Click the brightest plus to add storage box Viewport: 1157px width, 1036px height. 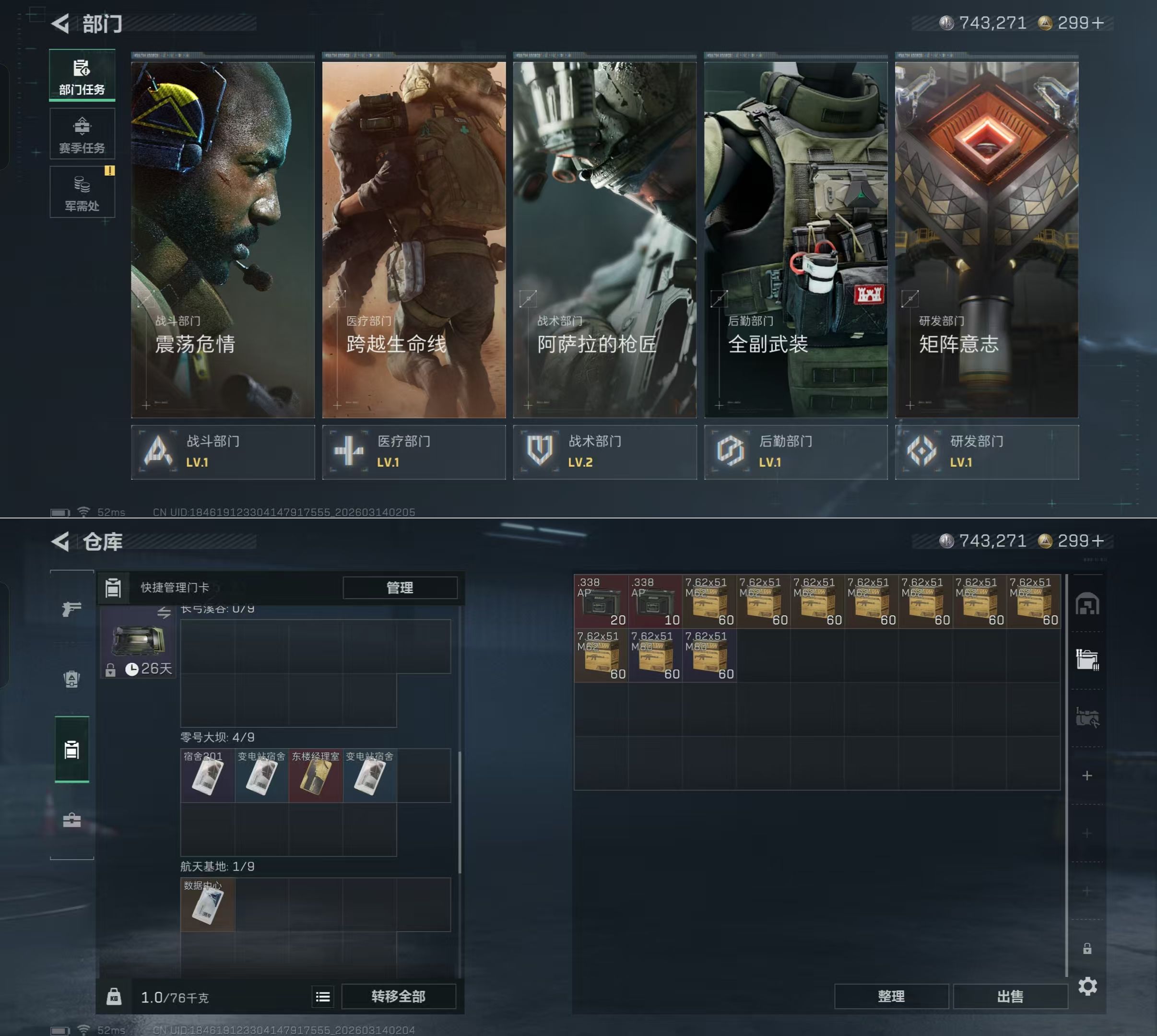[1087, 776]
